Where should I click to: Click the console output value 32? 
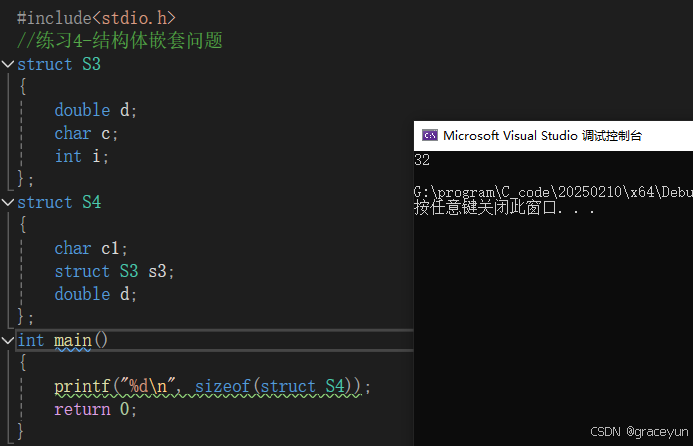pyautogui.click(x=422, y=160)
